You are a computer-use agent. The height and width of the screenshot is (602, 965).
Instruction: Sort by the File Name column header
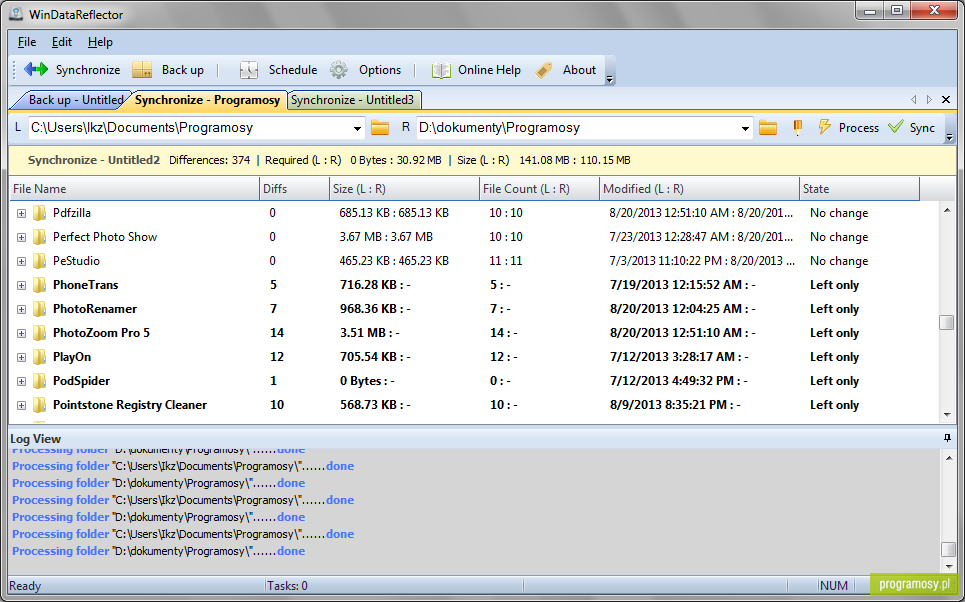pos(134,189)
